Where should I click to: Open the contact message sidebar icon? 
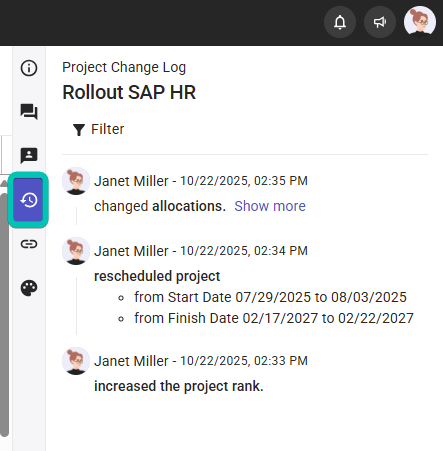coord(29,156)
